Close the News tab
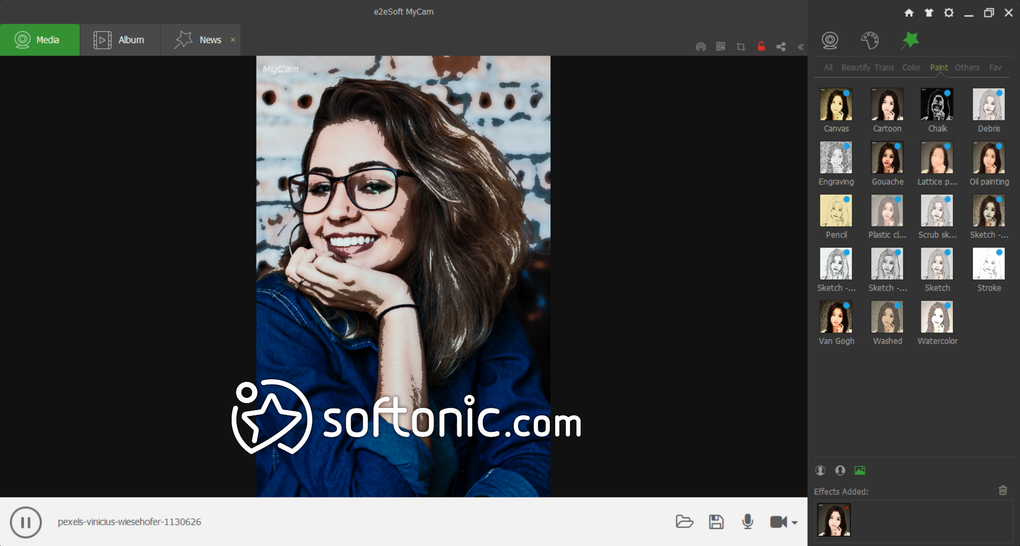This screenshot has width=1020, height=546. pyautogui.click(x=233, y=40)
